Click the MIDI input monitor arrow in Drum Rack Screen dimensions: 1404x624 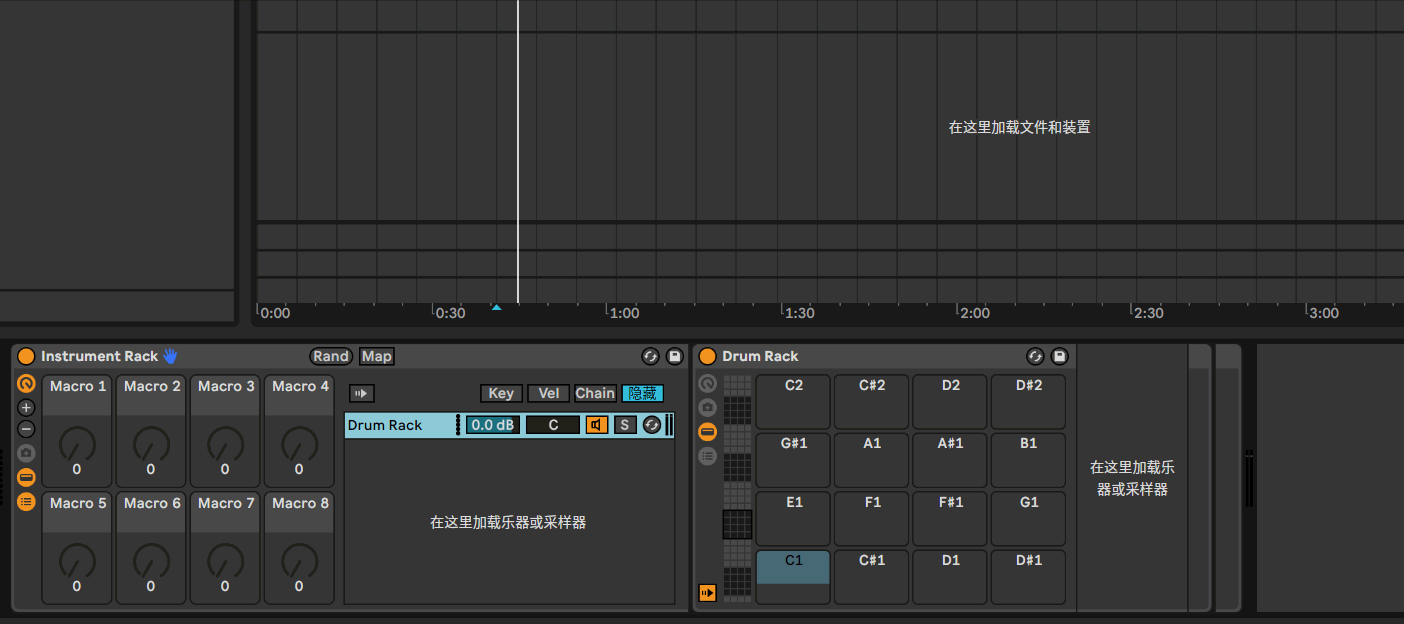coord(708,592)
